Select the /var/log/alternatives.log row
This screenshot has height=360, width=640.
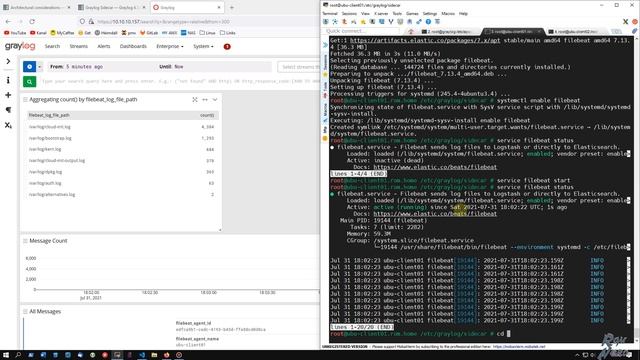pos(122,195)
